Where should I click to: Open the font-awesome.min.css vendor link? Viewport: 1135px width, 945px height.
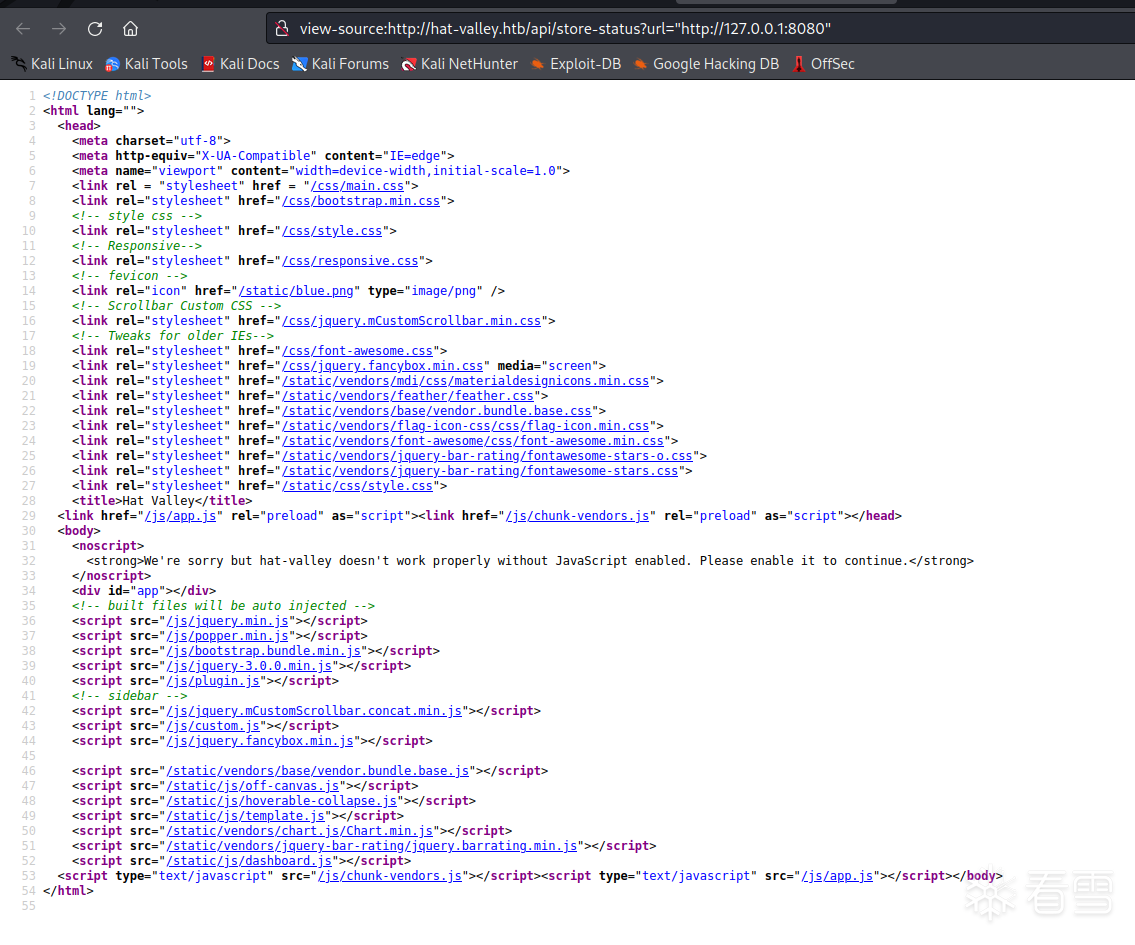pos(473,441)
